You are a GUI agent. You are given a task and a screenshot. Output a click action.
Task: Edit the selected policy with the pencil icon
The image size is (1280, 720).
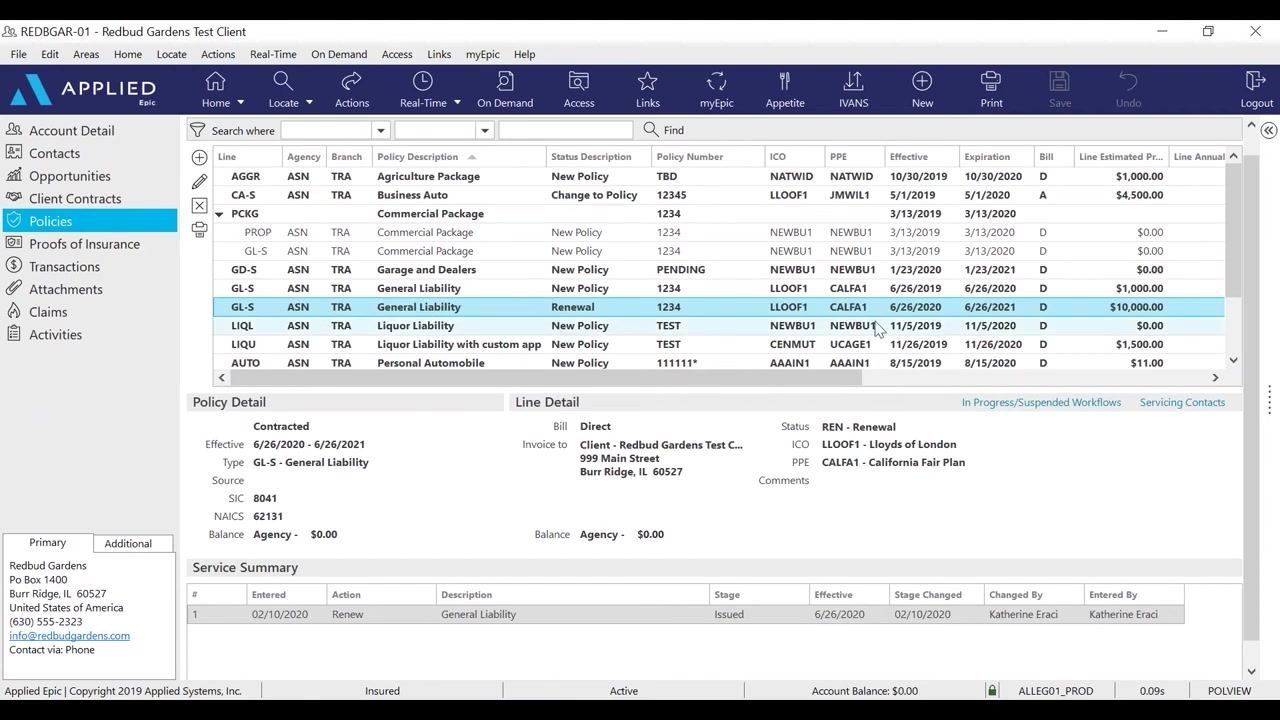coord(199,181)
